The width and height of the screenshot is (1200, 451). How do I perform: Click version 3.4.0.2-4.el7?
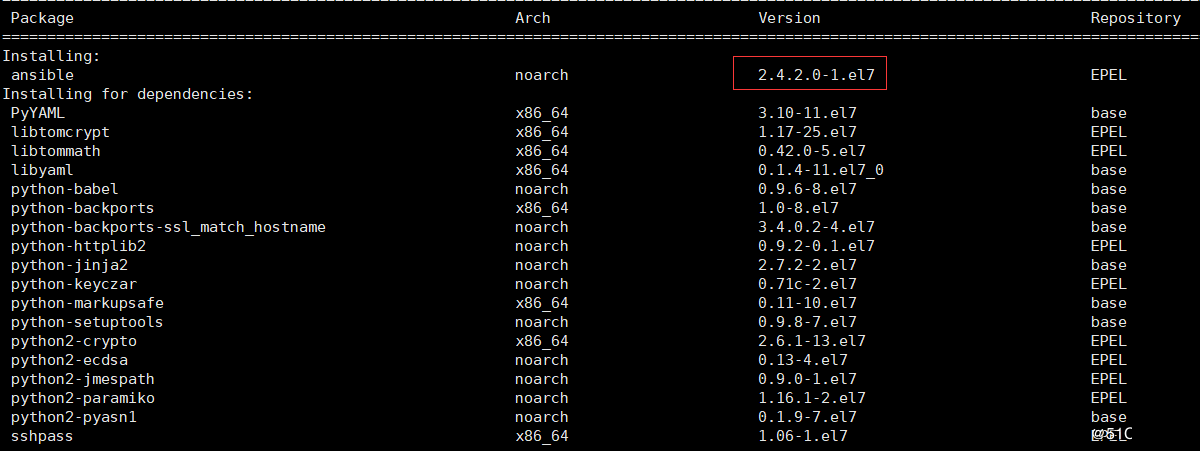(x=816, y=227)
